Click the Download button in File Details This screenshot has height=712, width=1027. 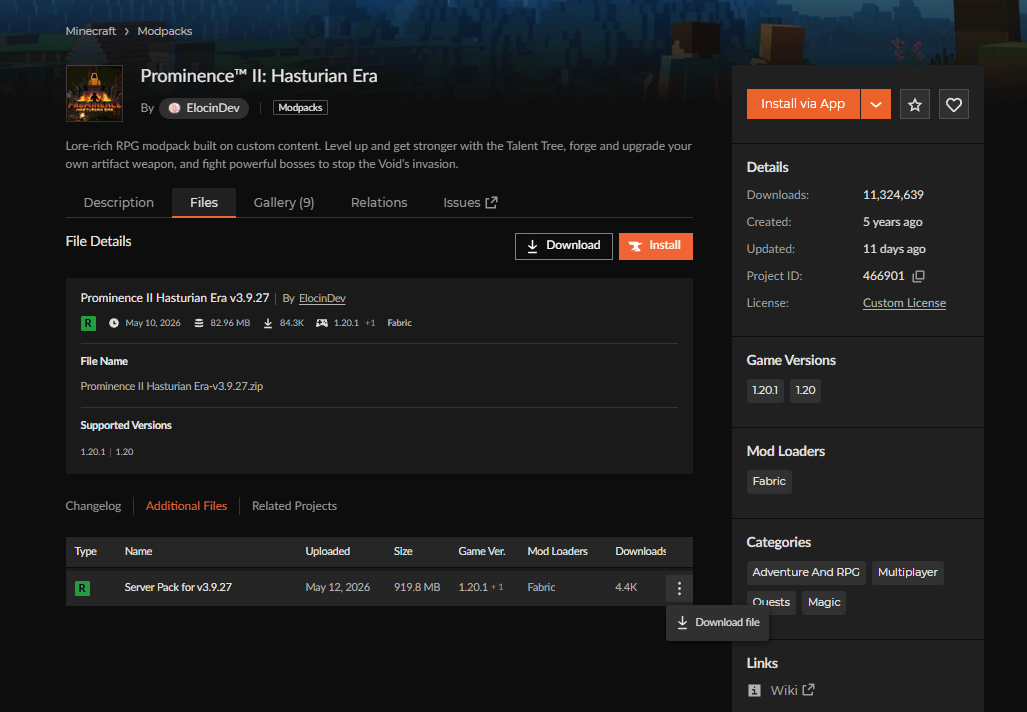[x=564, y=246]
